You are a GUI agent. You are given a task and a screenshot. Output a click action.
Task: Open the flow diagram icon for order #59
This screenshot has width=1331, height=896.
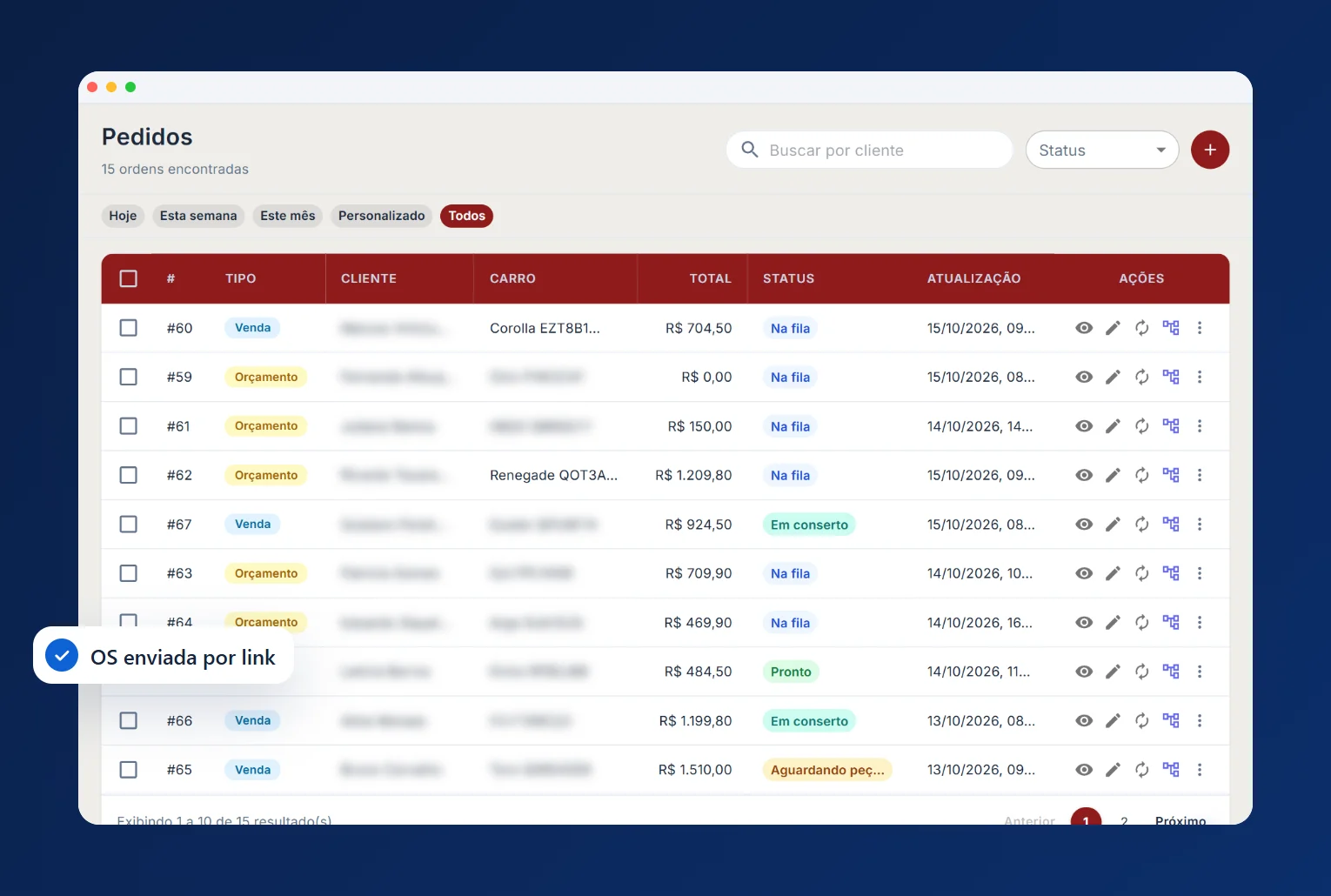(1171, 377)
